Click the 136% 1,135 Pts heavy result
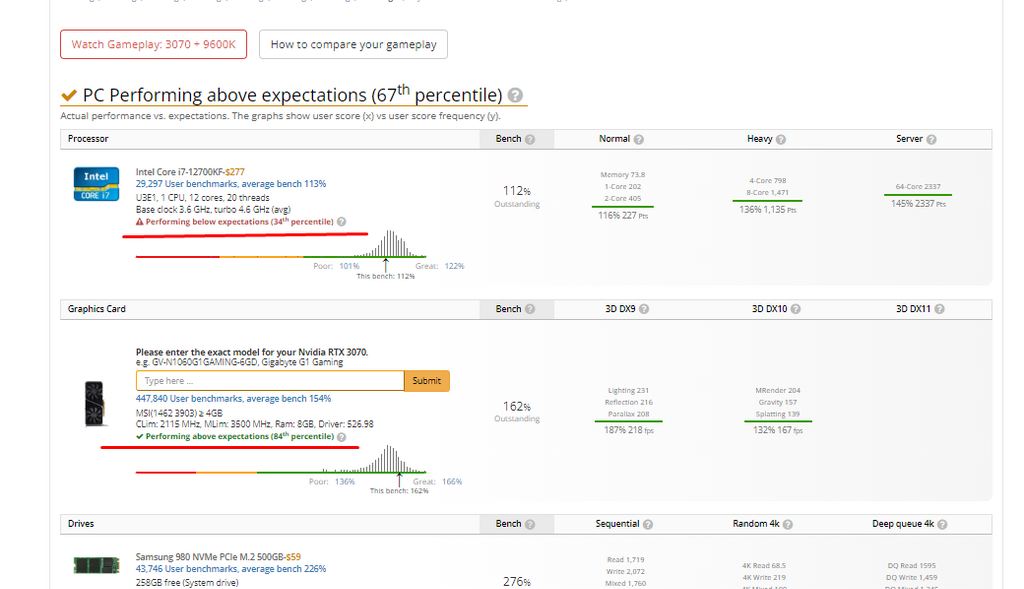The width and height of the screenshot is (1024, 589). click(x=768, y=210)
